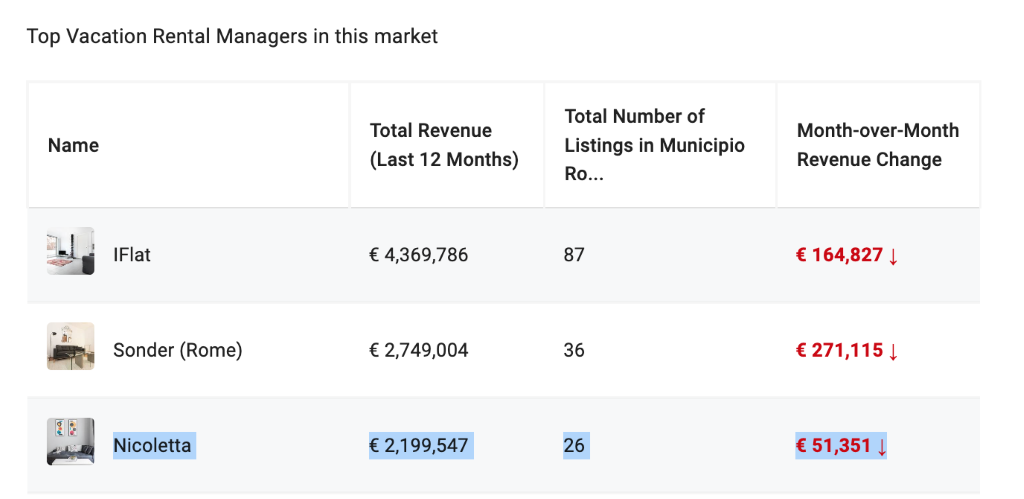Open the IFlat manager thumbnail image

click(71, 251)
